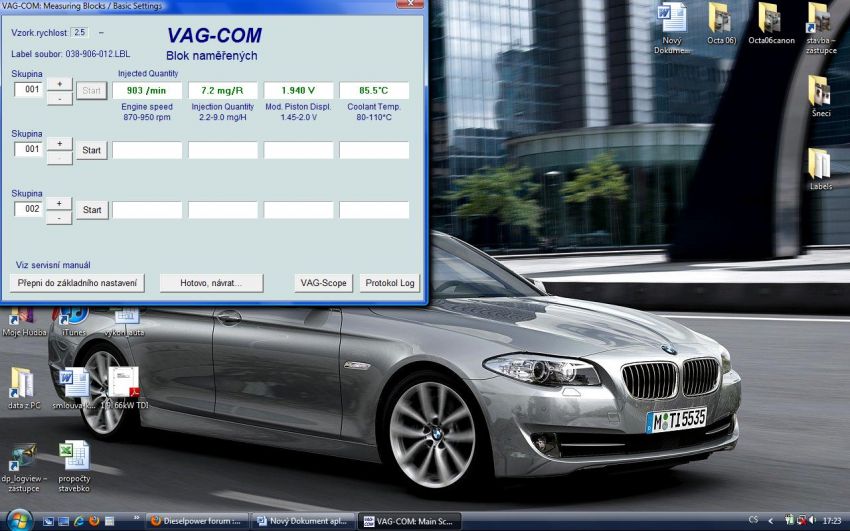850x531 pixels.
Task: Switch to Dieselpower forum taskbar window
Action: pyautogui.click(x=195, y=521)
